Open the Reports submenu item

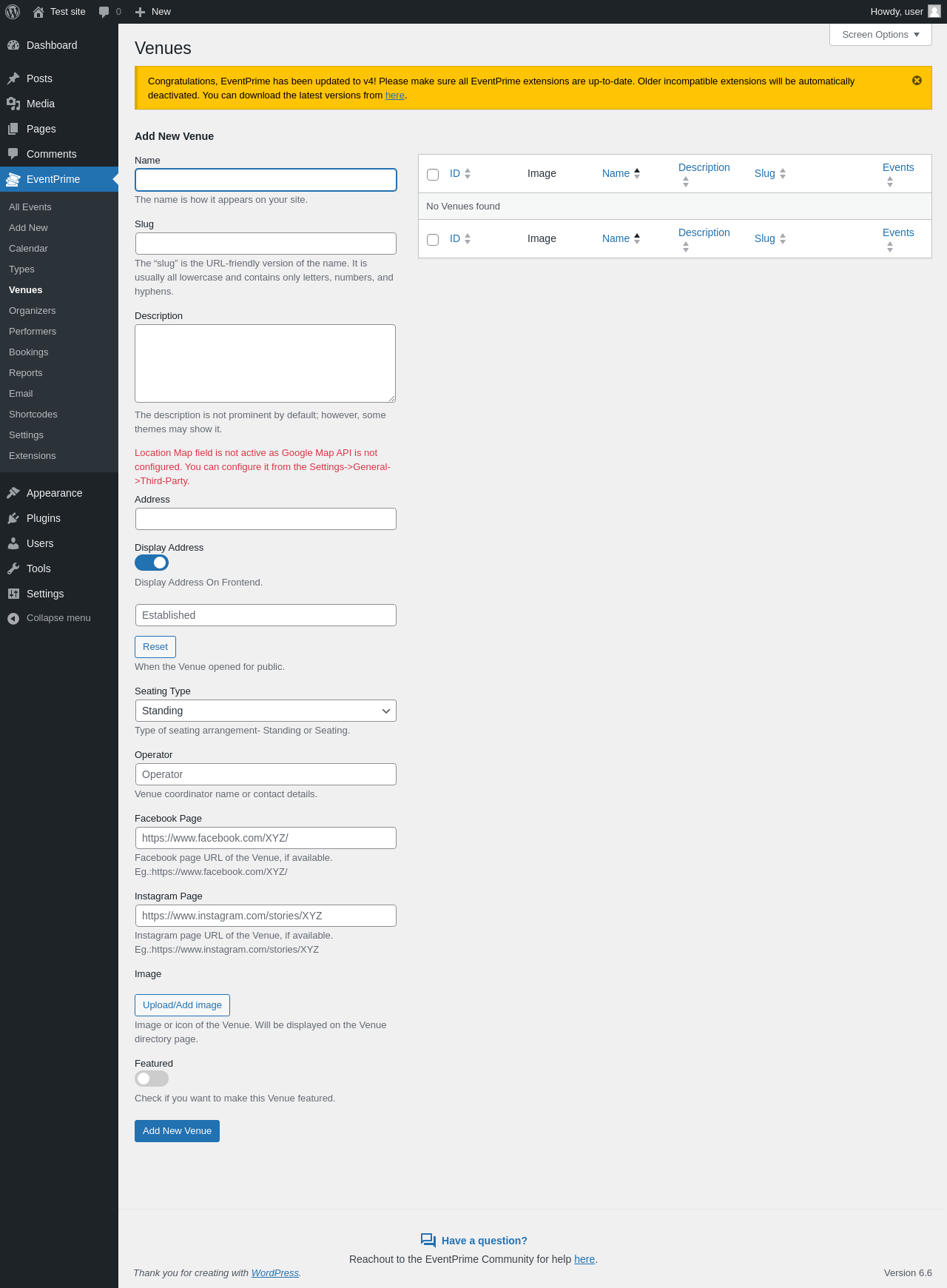tap(26, 373)
